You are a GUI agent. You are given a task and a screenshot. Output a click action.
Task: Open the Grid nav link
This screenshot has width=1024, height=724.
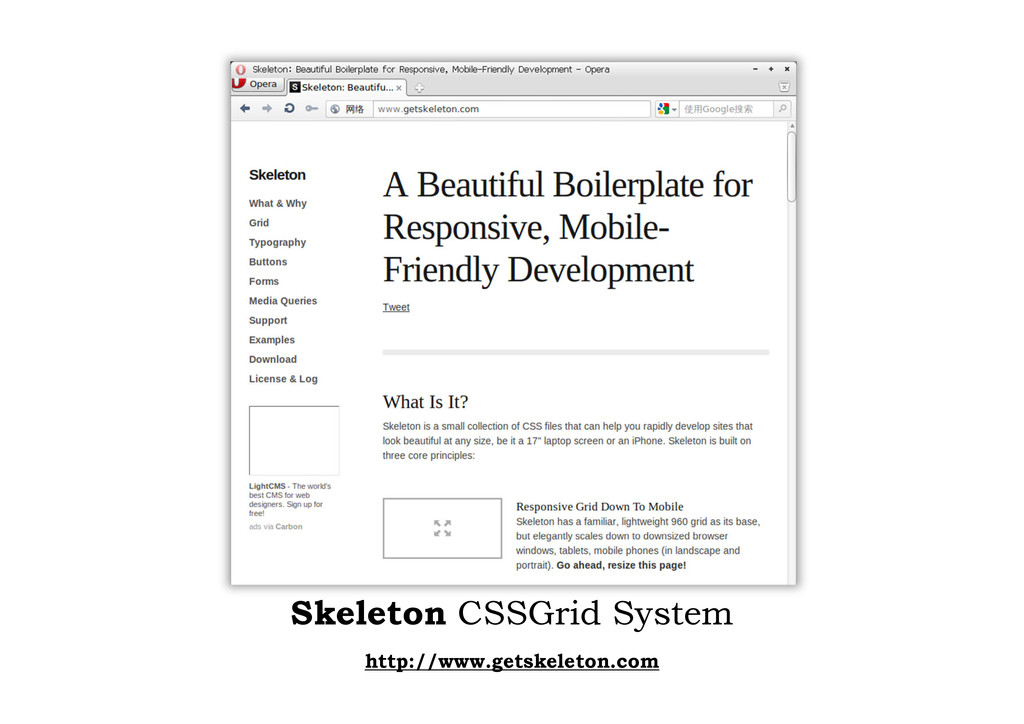click(259, 223)
